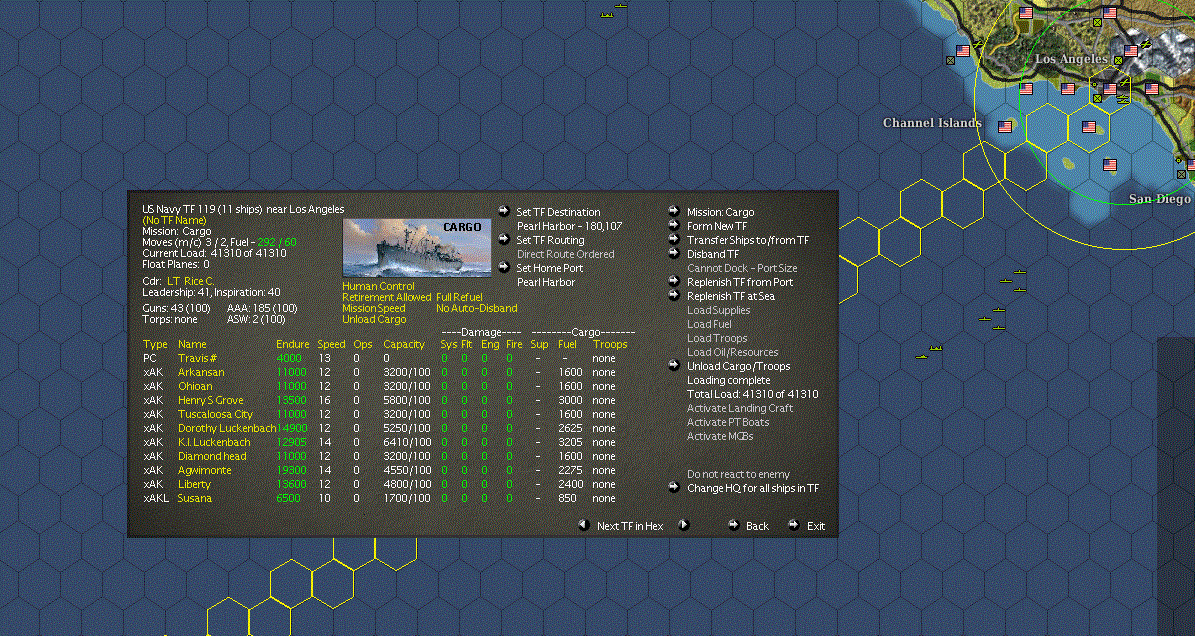Click the arrow icon beside Set TF Routing
Image resolution: width=1195 pixels, height=636 pixels.
click(504, 239)
